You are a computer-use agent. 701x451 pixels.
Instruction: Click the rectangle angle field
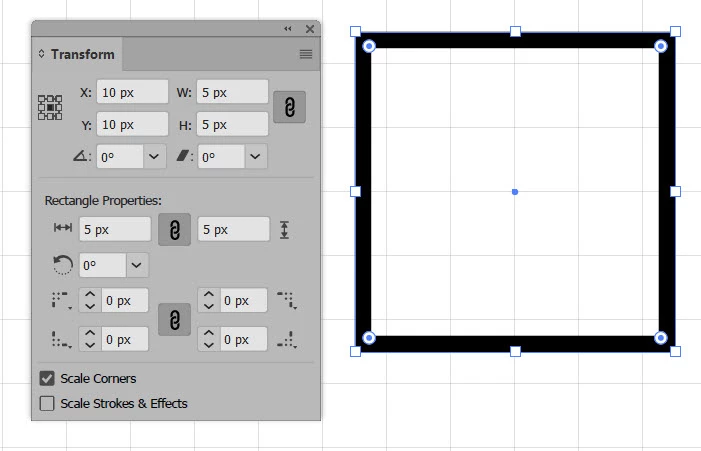point(103,266)
